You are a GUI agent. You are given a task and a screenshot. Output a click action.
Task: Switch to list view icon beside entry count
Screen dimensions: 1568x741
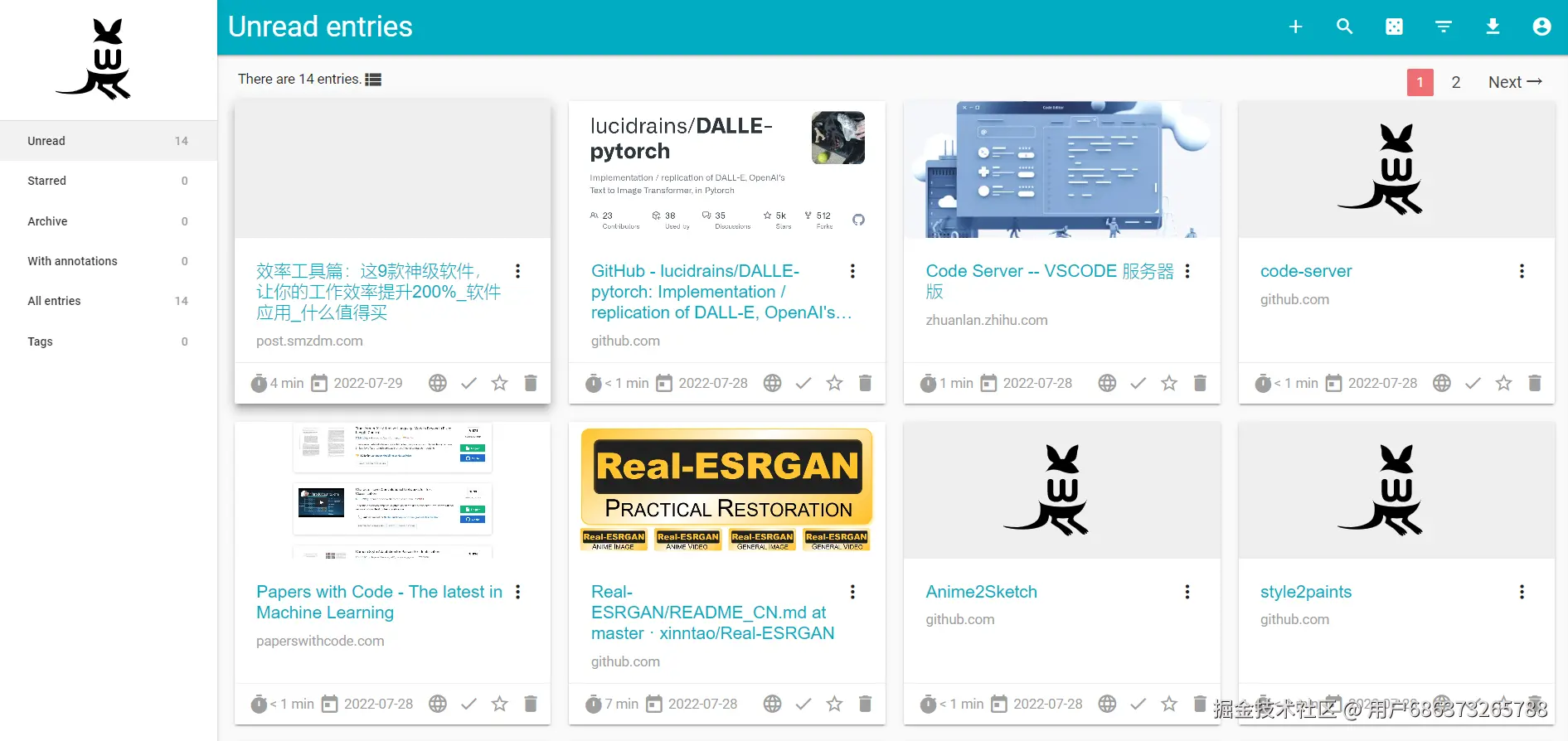tap(373, 80)
